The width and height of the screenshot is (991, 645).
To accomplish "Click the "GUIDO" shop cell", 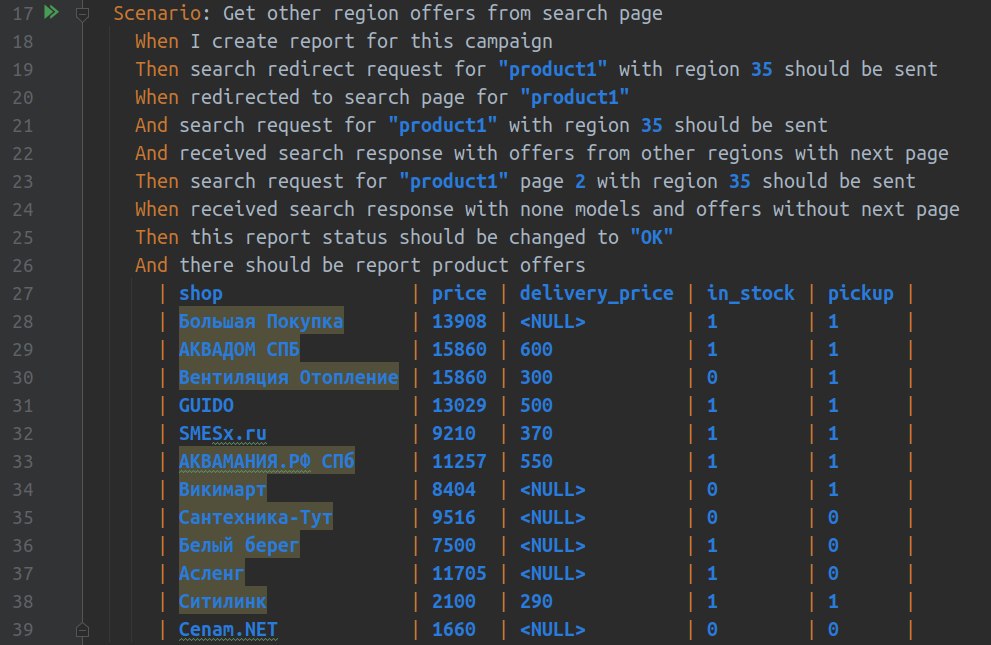I will [206, 405].
